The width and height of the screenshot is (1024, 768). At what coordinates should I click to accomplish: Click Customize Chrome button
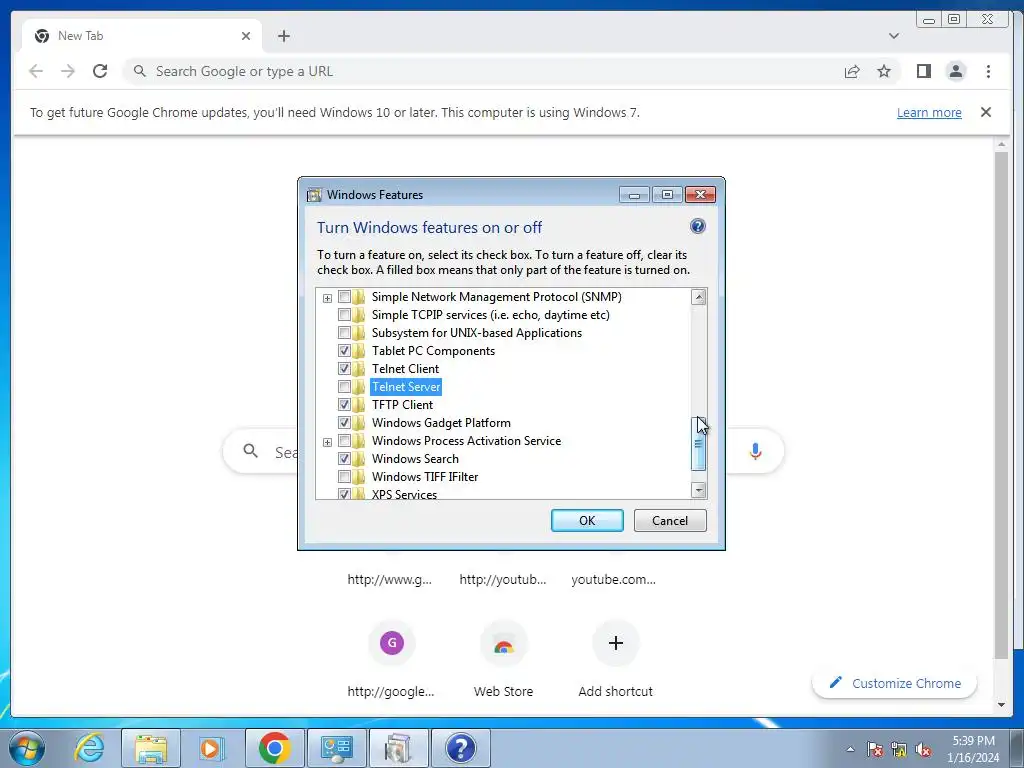coord(895,683)
